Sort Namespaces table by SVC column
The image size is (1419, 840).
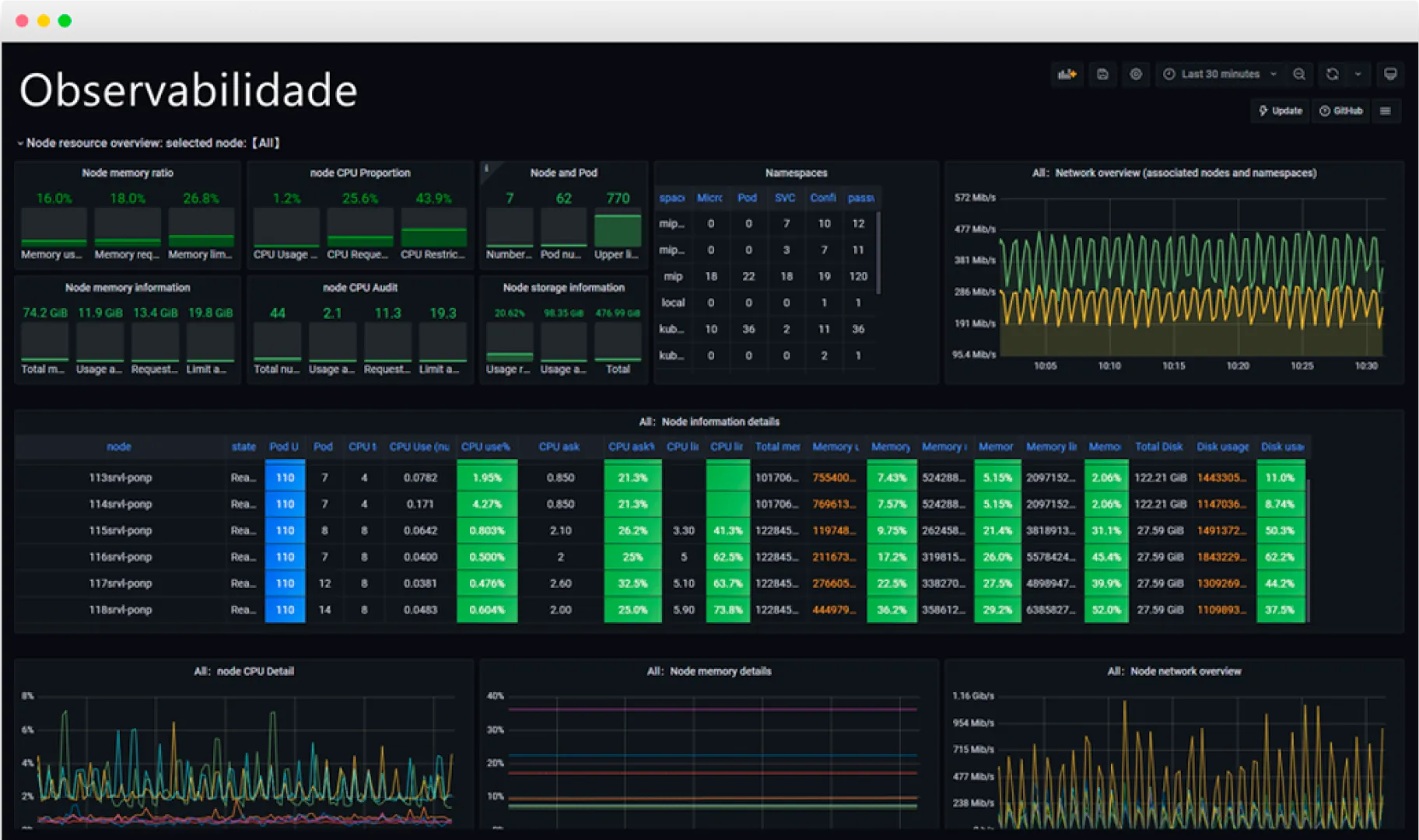tap(785, 198)
